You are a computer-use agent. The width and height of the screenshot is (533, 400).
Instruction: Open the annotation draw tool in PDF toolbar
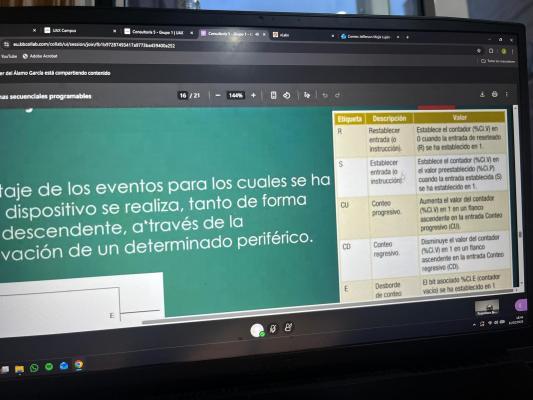point(307,95)
